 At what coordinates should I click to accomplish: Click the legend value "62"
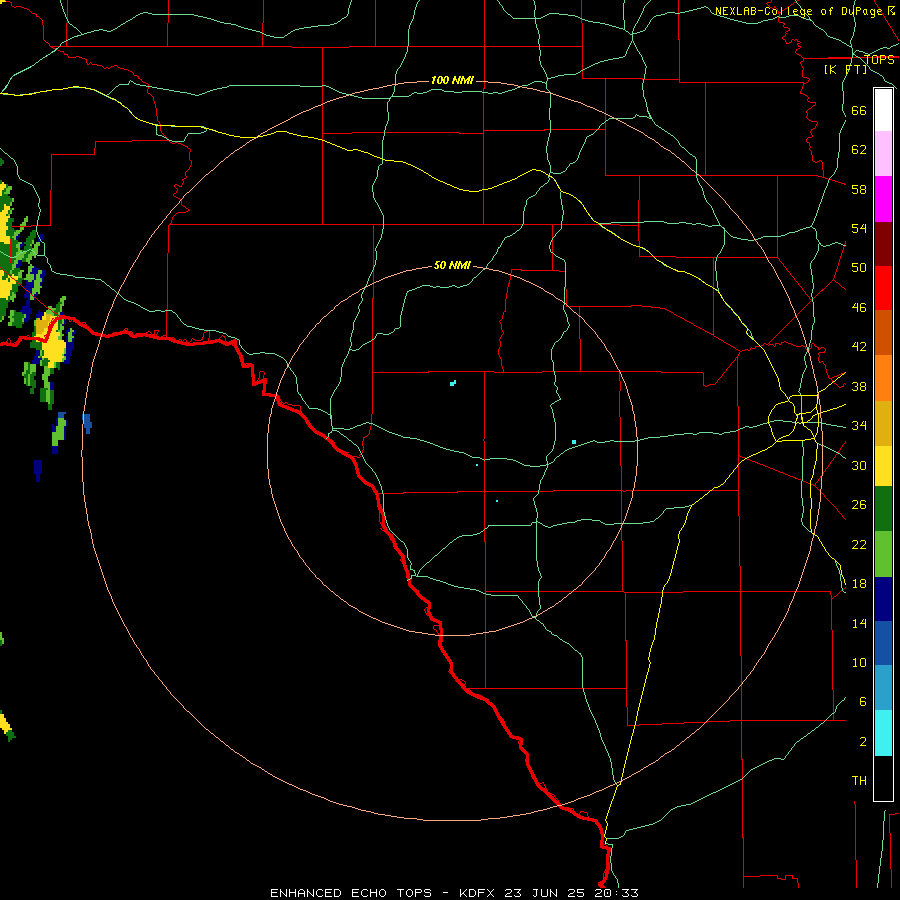[859, 149]
